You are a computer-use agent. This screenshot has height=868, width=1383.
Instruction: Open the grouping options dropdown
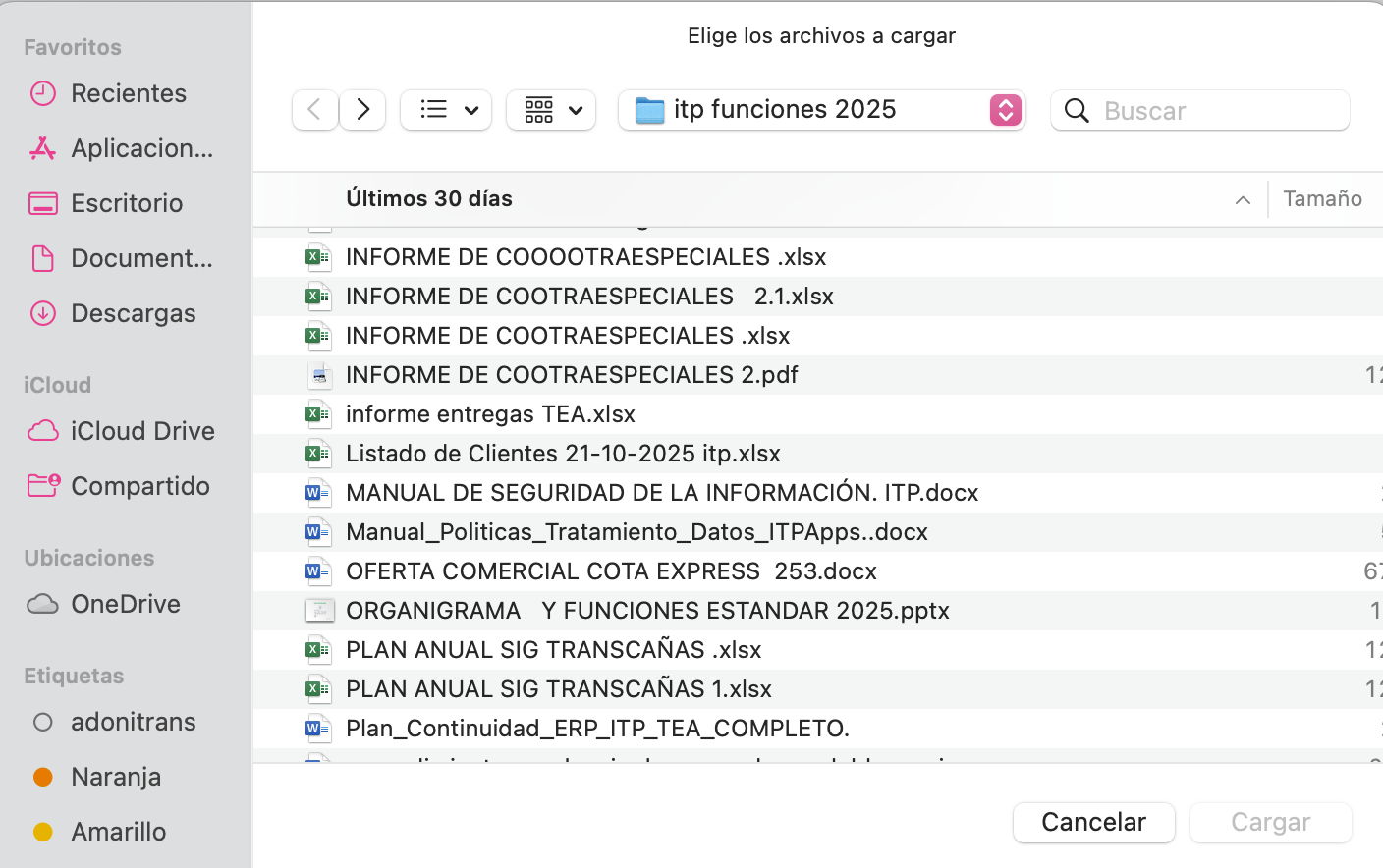click(x=551, y=110)
